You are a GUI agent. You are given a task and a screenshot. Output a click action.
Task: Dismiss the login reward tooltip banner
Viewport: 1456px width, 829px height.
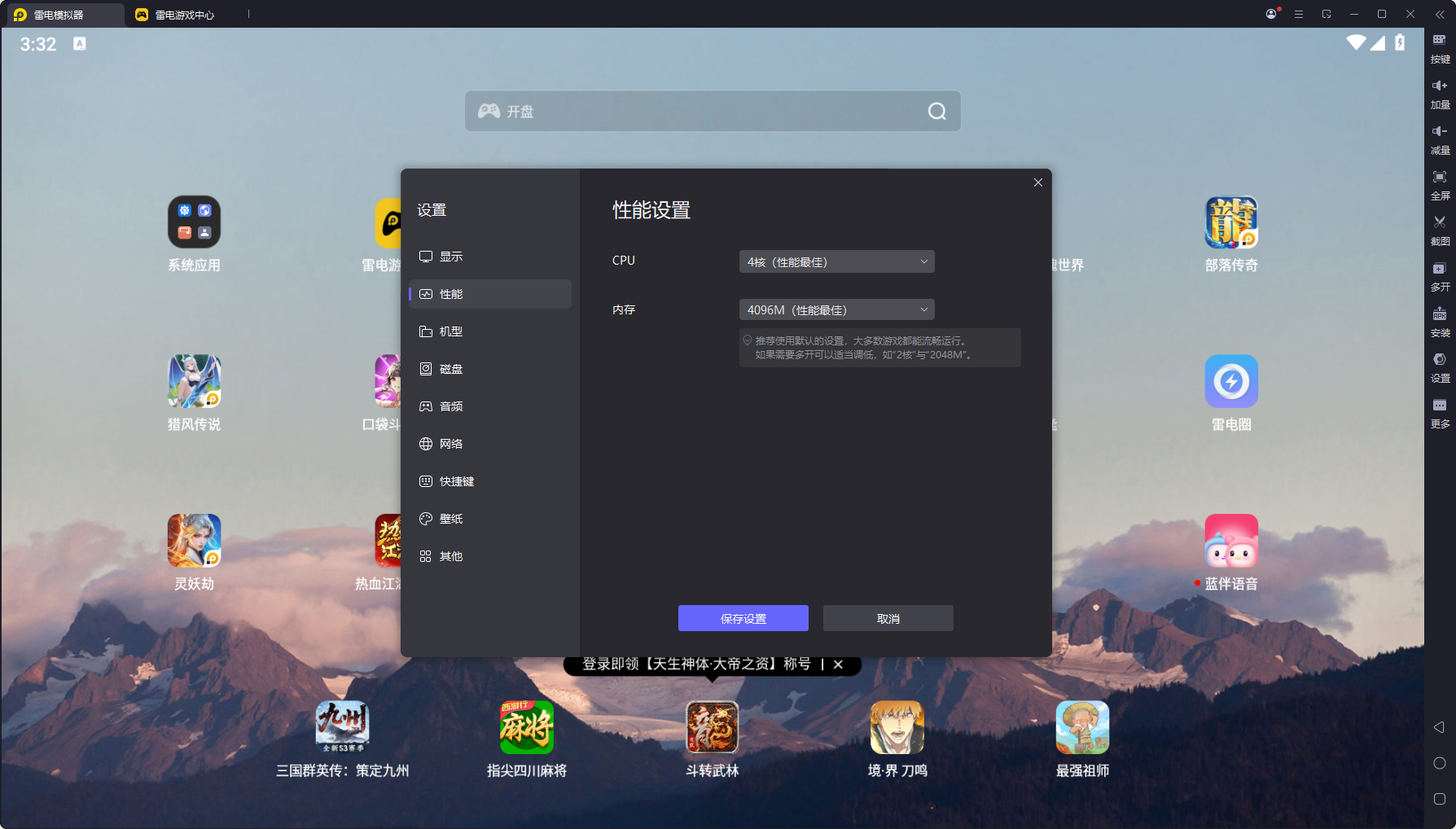point(838,665)
